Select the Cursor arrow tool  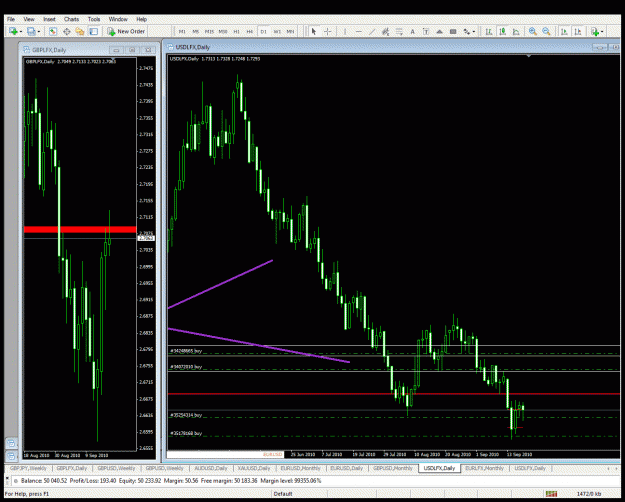click(x=314, y=31)
